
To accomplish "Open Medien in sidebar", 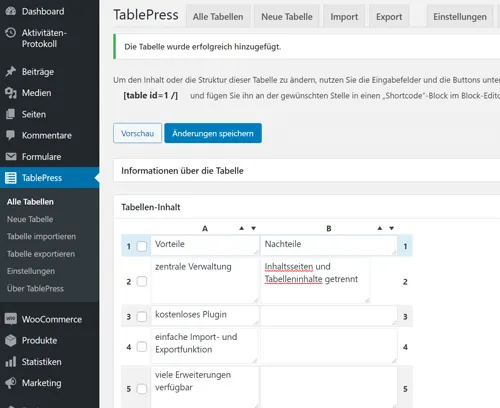I will pyautogui.click(x=36, y=93).
